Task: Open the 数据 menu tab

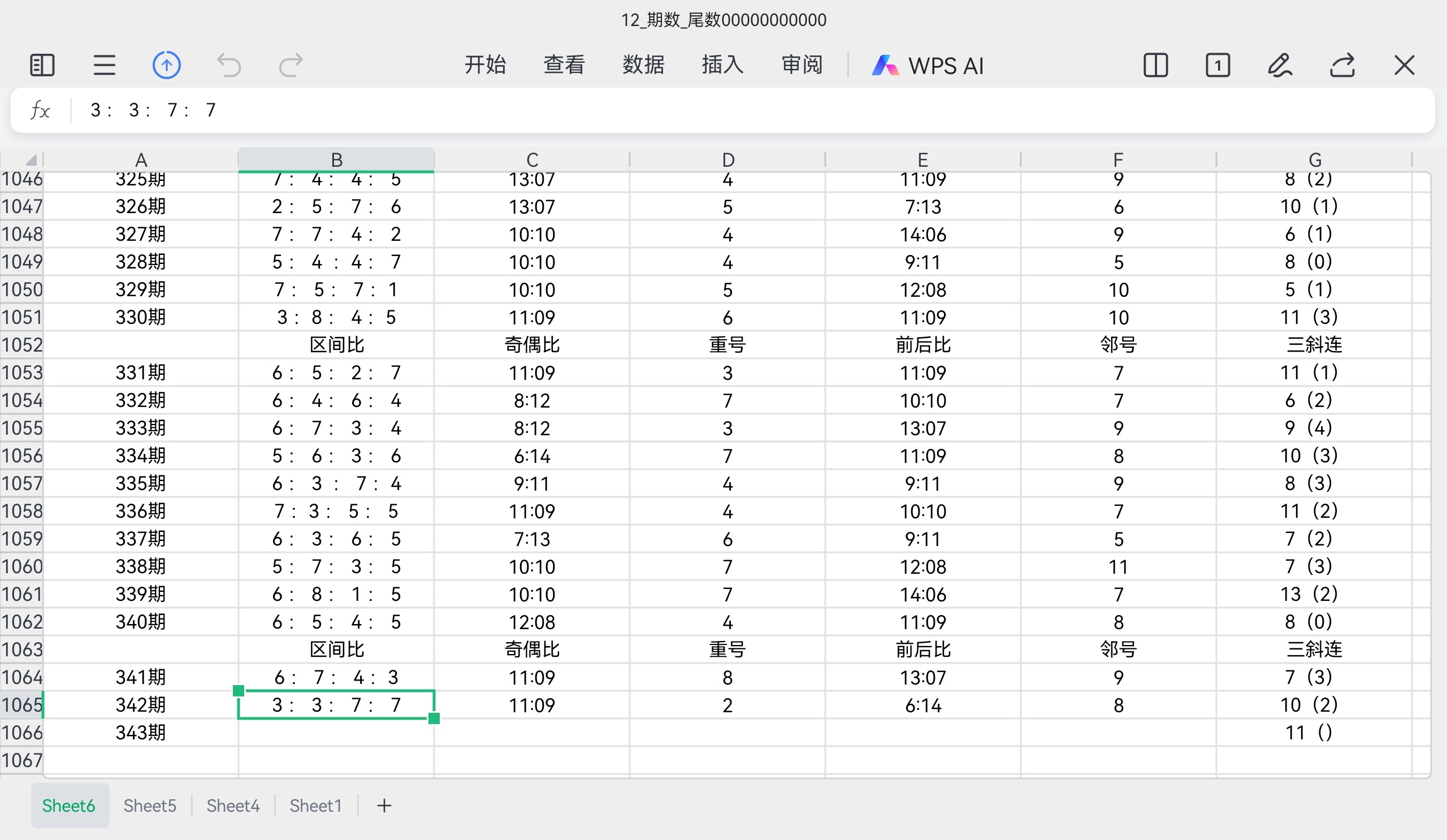Action: 643,66
